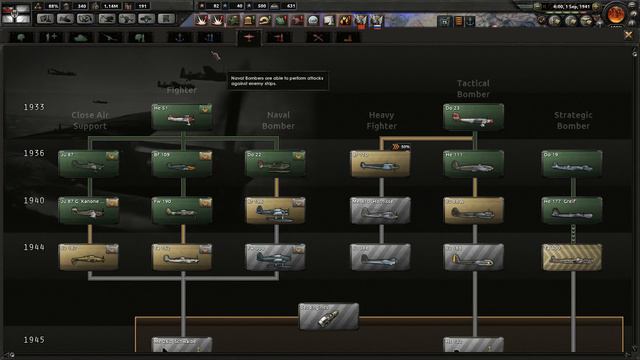Select the 1945 jet fighter technology
The width and height of the screenshot is (640, 360).
(x=182, y=344)
